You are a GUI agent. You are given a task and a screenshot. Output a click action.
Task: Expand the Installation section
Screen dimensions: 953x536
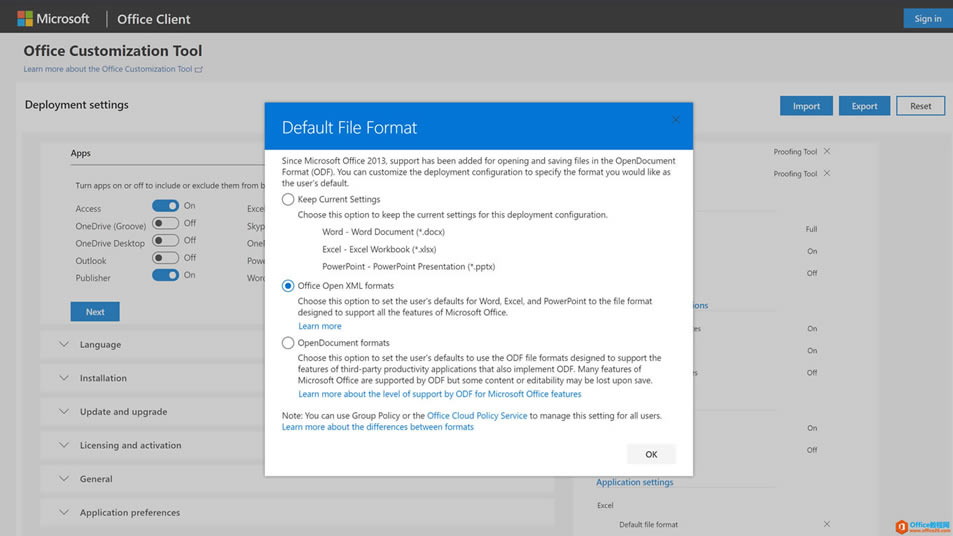[64, 378]
